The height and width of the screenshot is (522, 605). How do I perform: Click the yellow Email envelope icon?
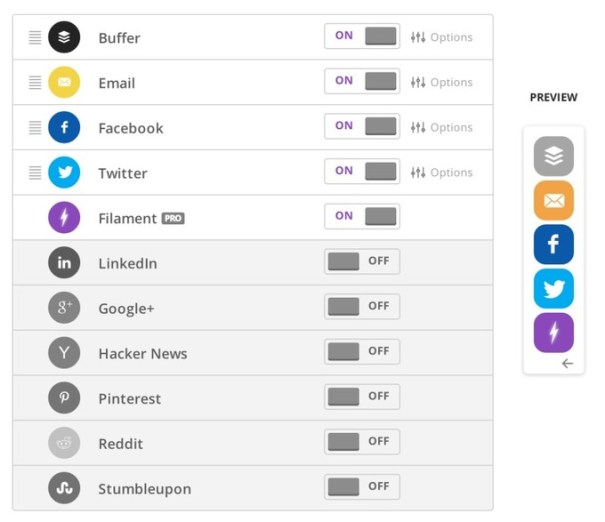point(64,82)
